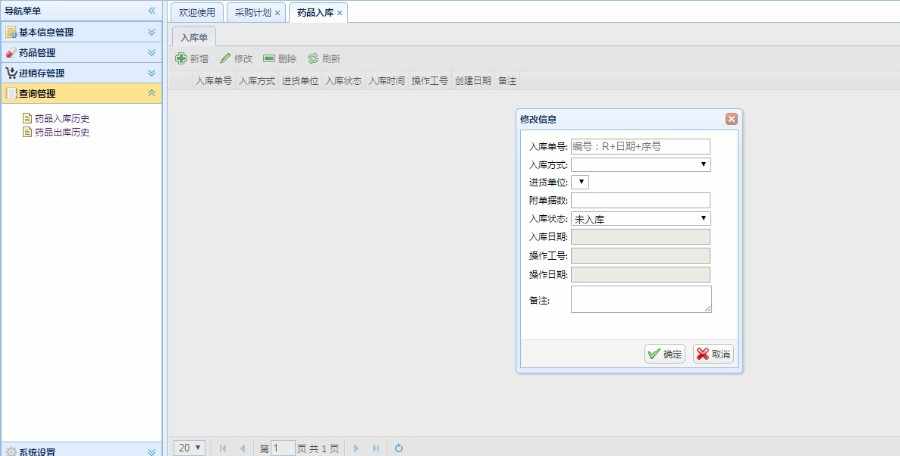Click 创建日期 column header
This screenshot has height=456, width=900.
pos(473,81)
